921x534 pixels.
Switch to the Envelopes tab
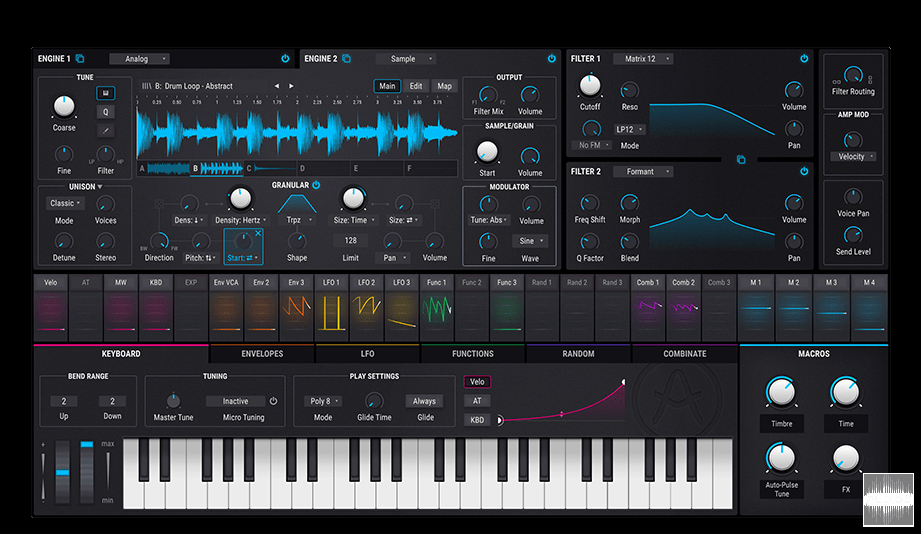click(262, 354)
